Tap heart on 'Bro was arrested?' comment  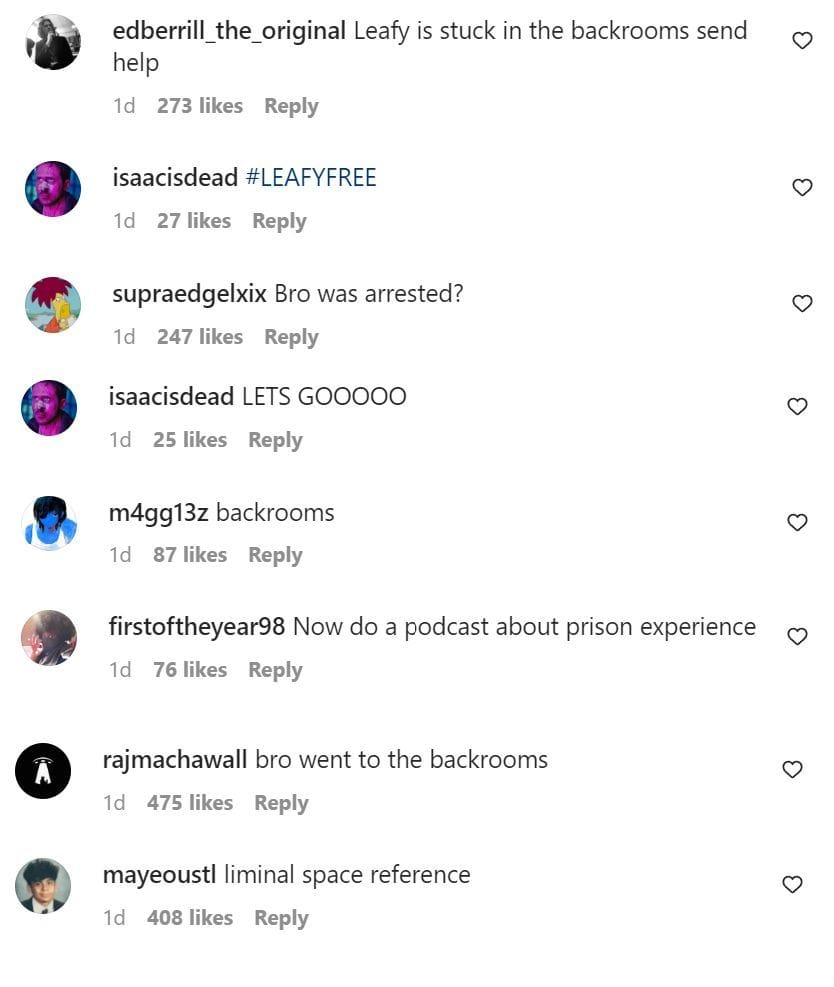point(802,303)
